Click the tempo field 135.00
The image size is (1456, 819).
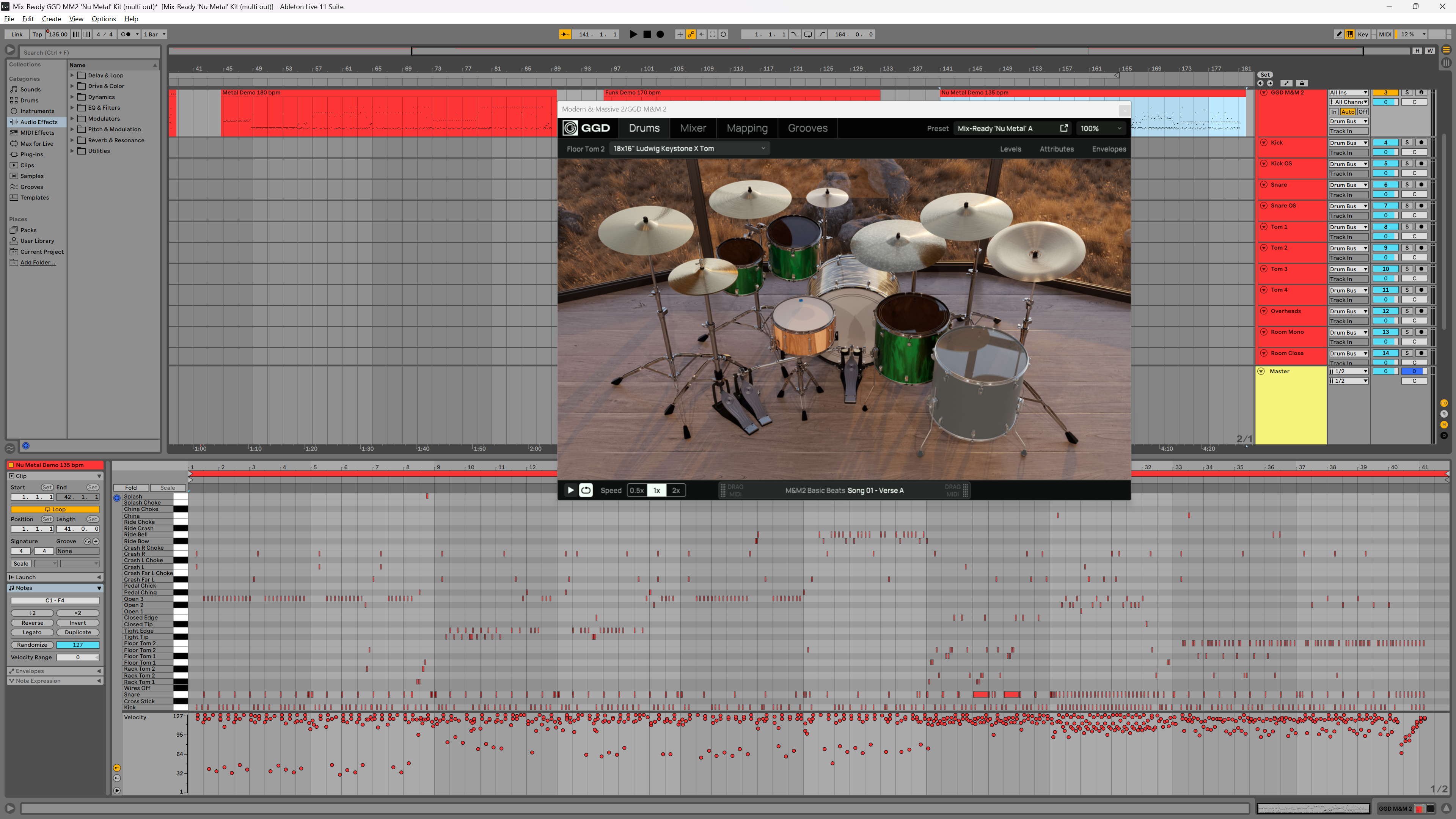pos(58,35)
